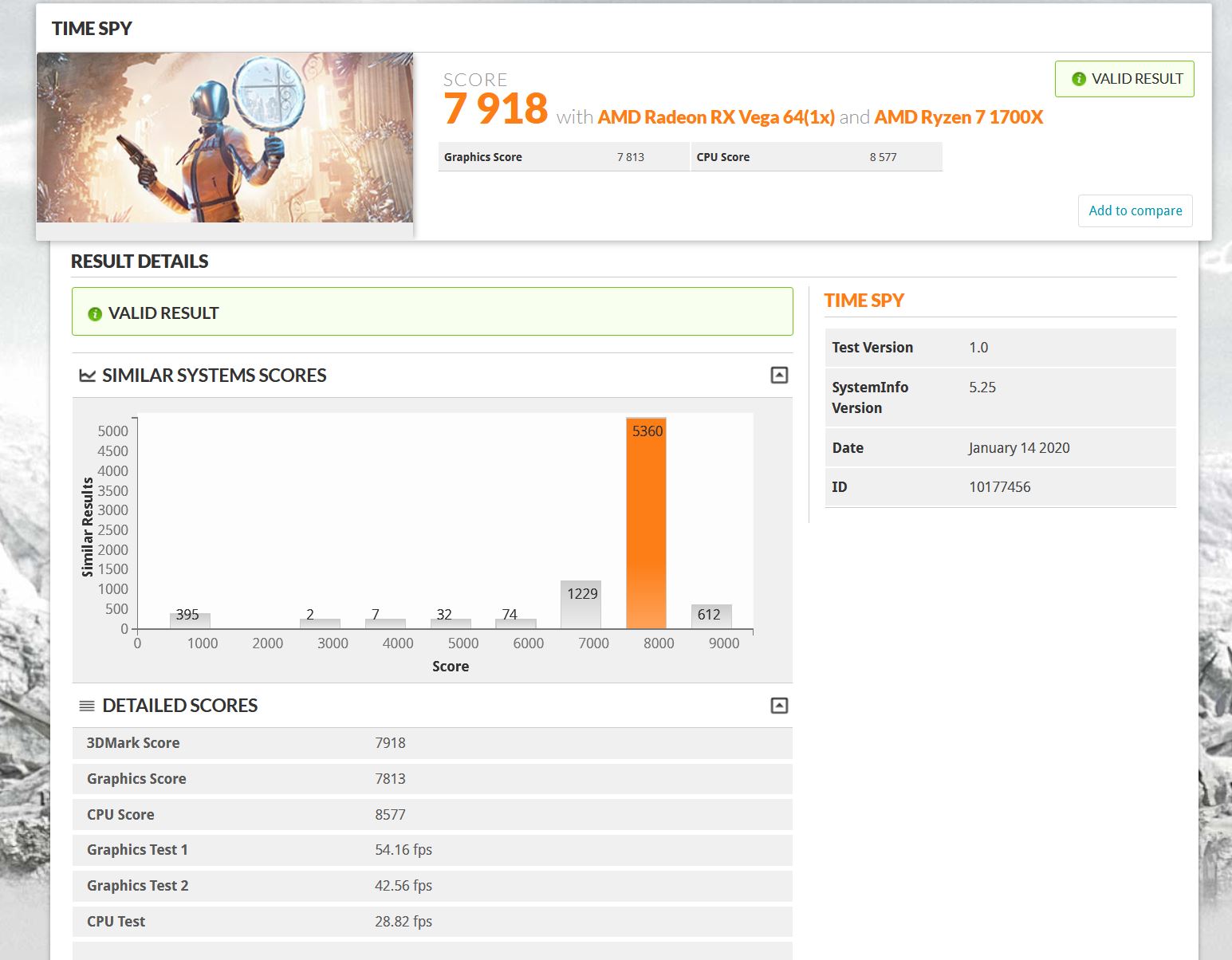Click the TIME SPY orange sidebar heading
The height and width of the screenshot is (960, 1232).
point(864,301)
